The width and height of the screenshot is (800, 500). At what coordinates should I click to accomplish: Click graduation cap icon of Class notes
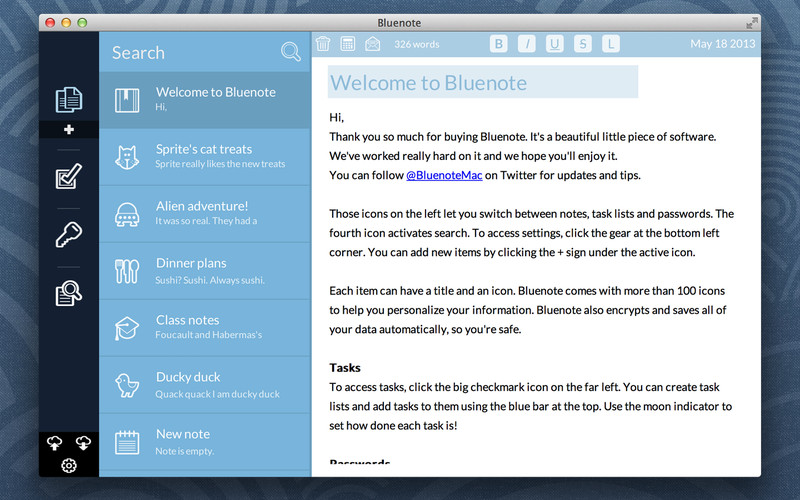(x=127, y=328)
